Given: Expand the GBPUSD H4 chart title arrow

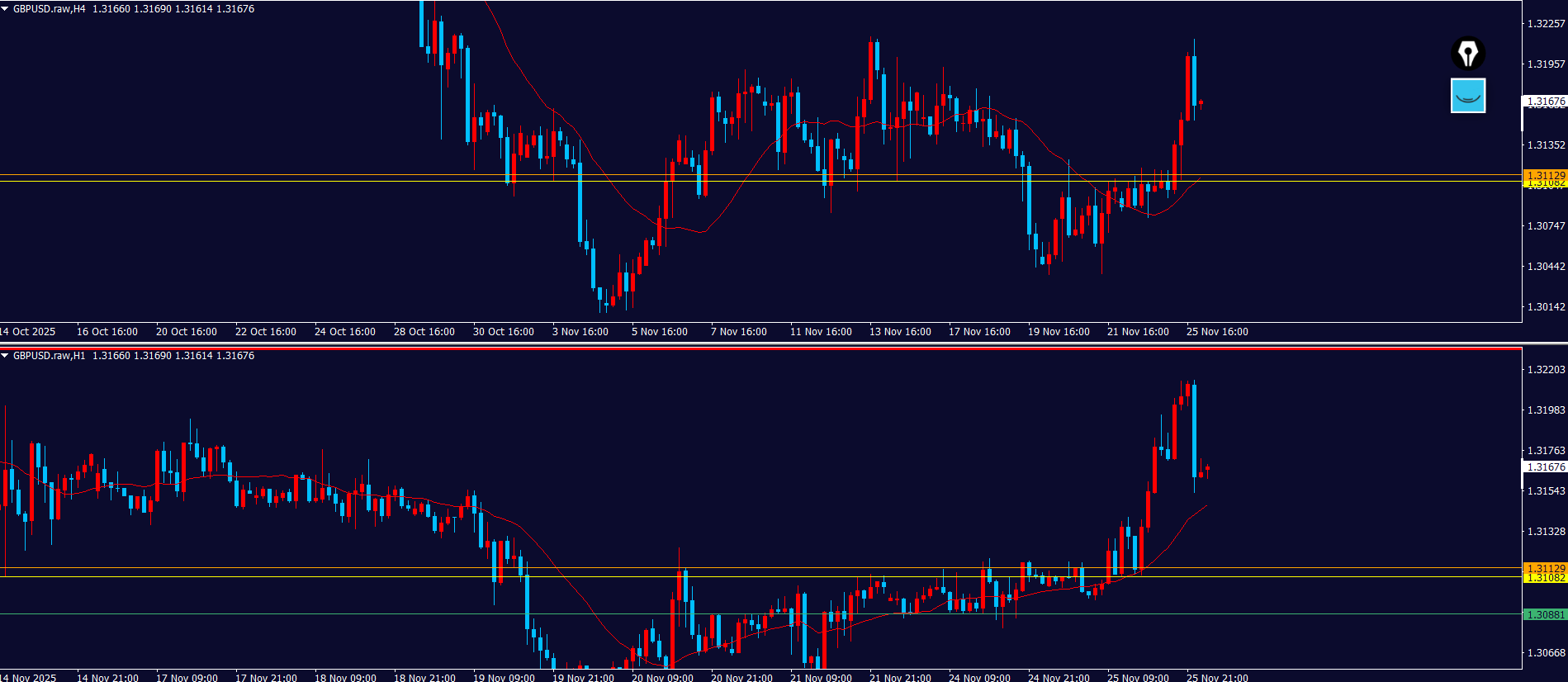Looking at the screenshot, I should pos(5,9).
